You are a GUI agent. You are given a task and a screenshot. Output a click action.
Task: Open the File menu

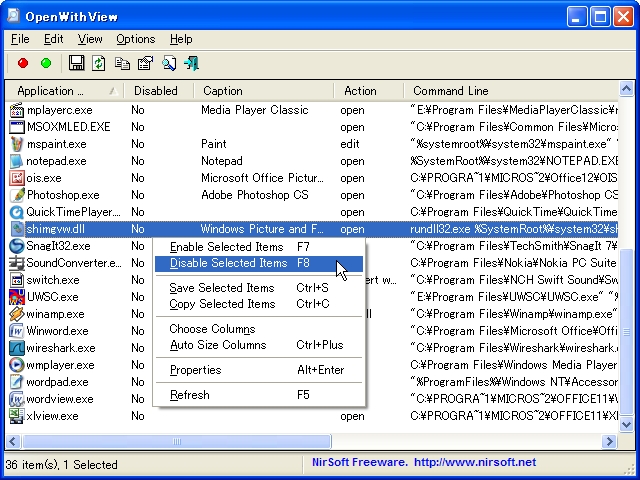tap(20, 39)
